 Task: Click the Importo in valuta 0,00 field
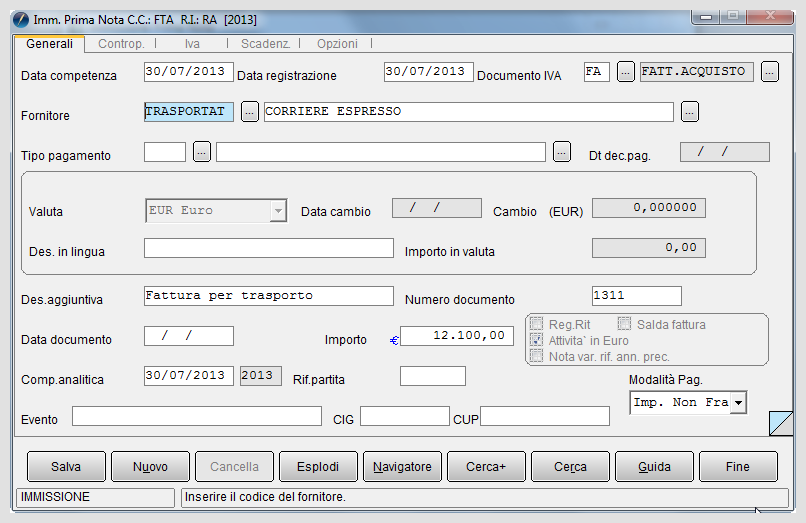point(649,248)
